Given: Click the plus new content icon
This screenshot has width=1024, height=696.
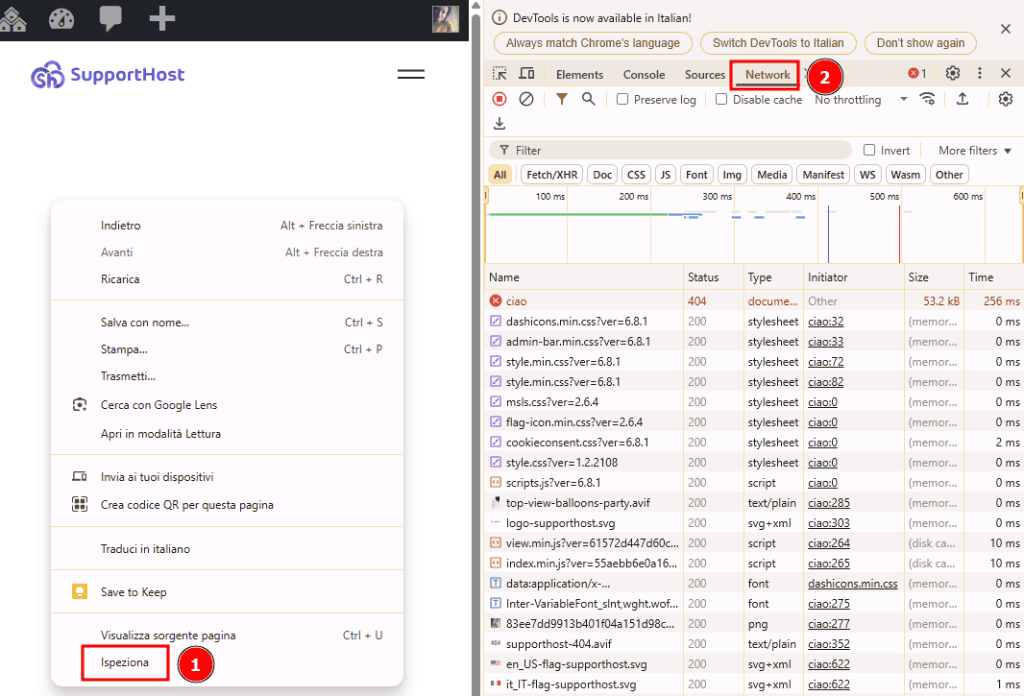Looking at the screenshot, I should click(162, 18).
